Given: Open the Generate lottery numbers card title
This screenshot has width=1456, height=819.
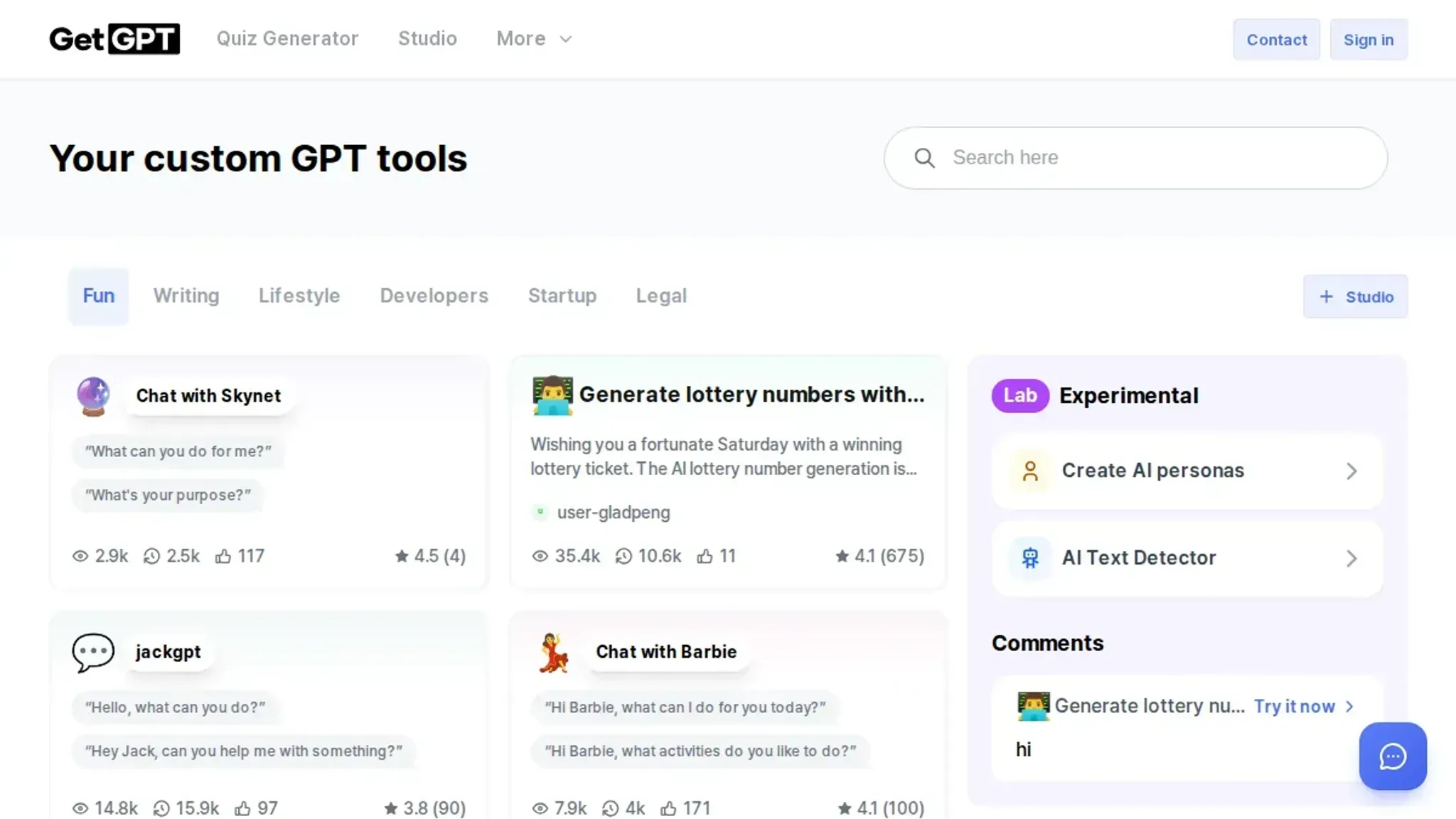Looking at the screenshot, I should [751, 395].
